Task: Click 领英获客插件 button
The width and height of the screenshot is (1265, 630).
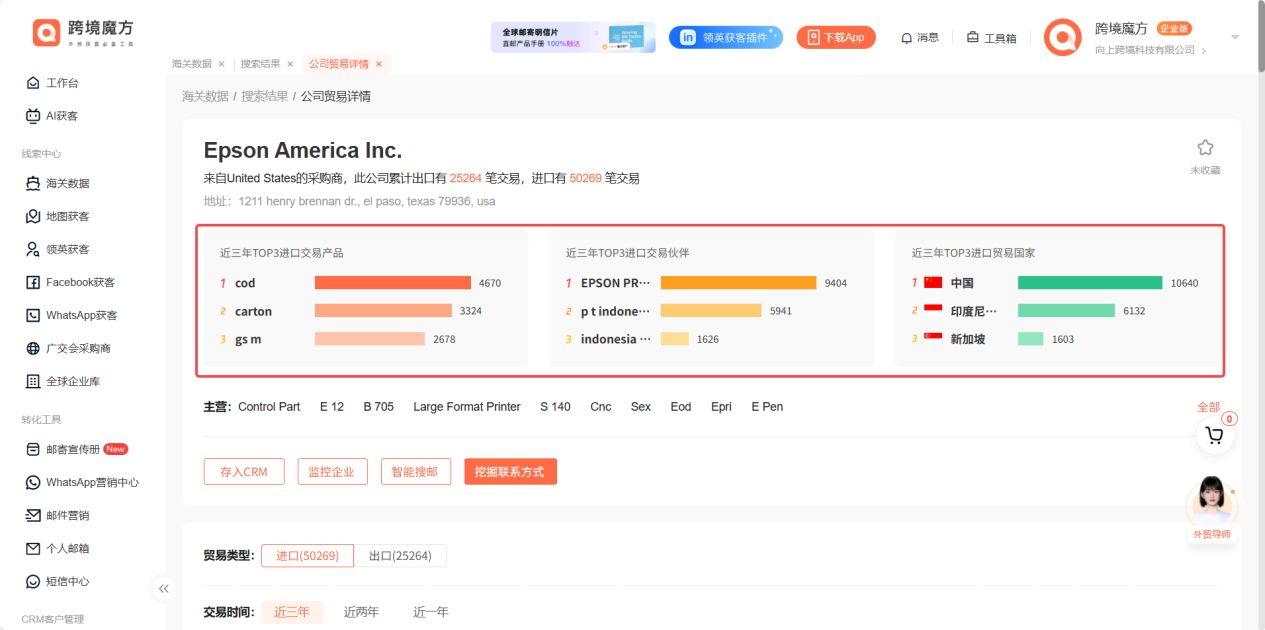Action: (726, 37)
